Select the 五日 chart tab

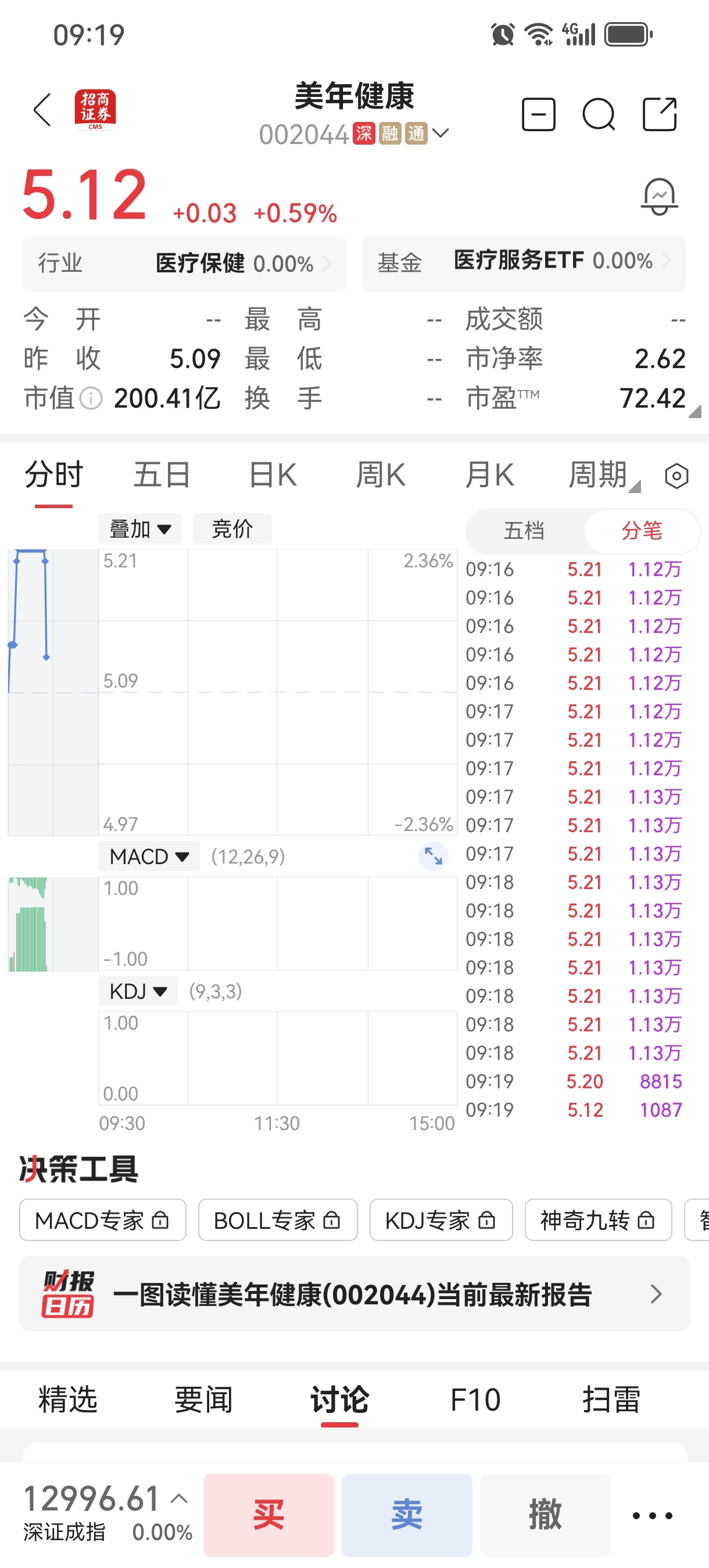point(162,475)
